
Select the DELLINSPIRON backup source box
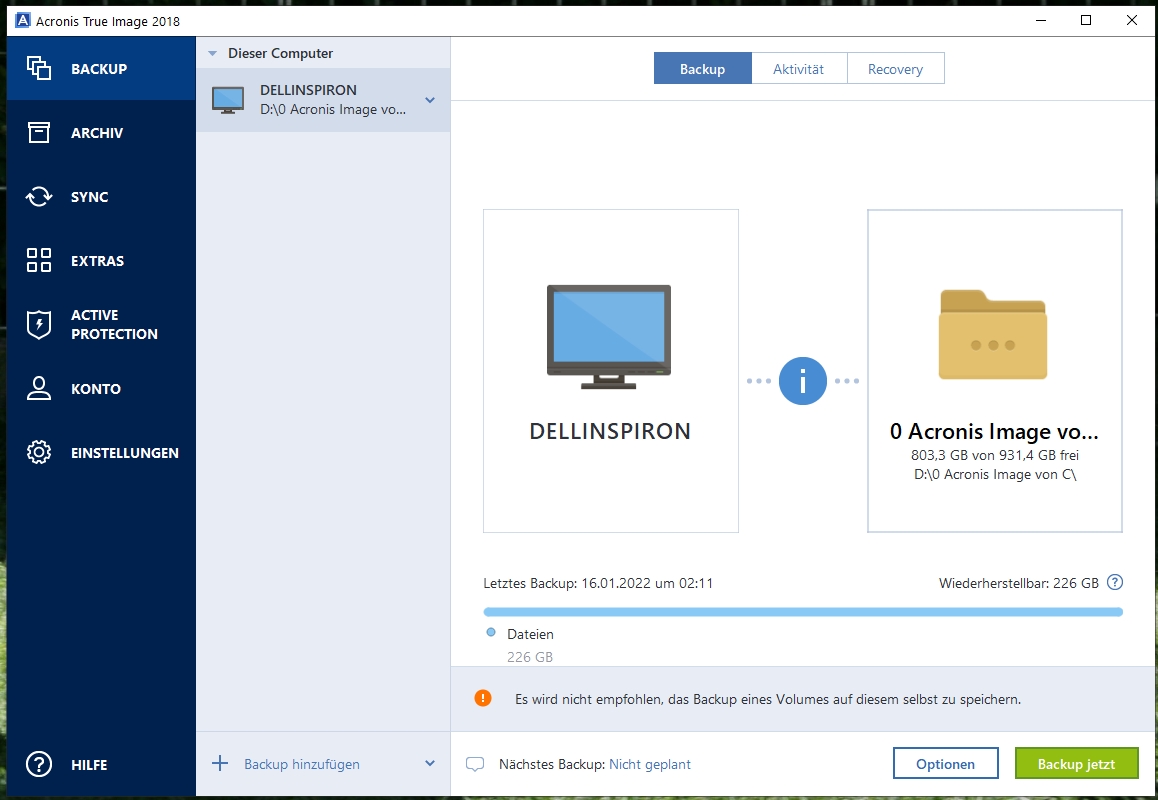pyautogui.click(x=611, y=371)
